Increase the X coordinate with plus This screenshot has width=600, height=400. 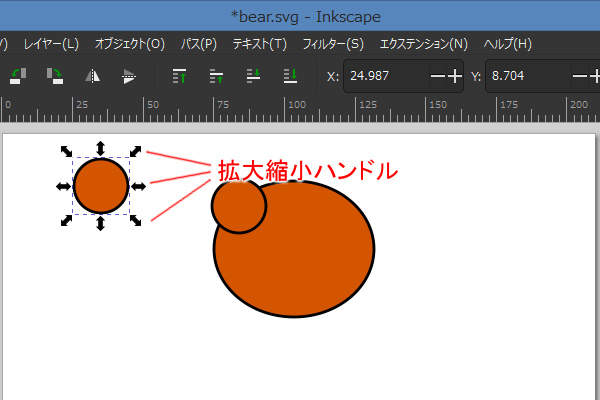click(455, 76)
